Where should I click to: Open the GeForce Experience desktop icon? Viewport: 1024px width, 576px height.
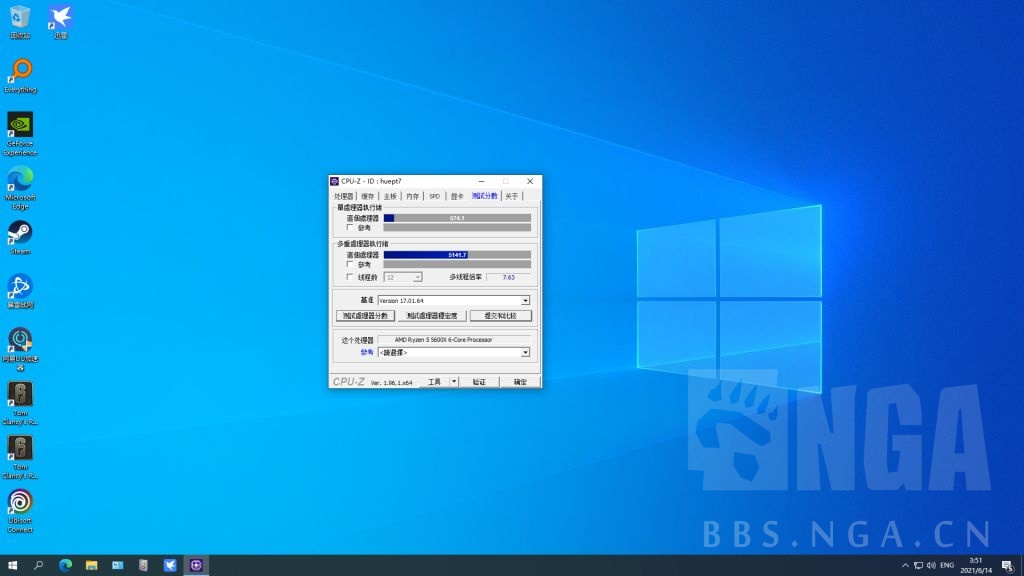pyautogui.click(x=20, y=125)
